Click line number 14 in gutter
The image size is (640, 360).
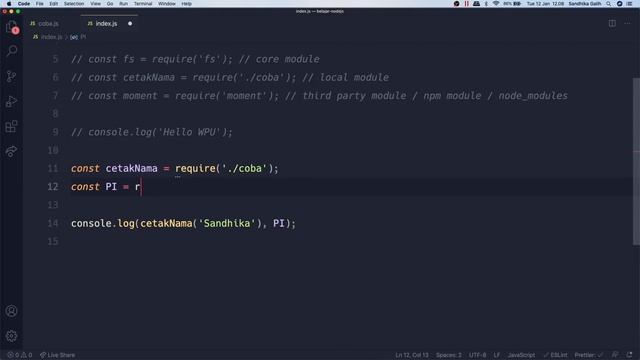click(x=53, y=224)
